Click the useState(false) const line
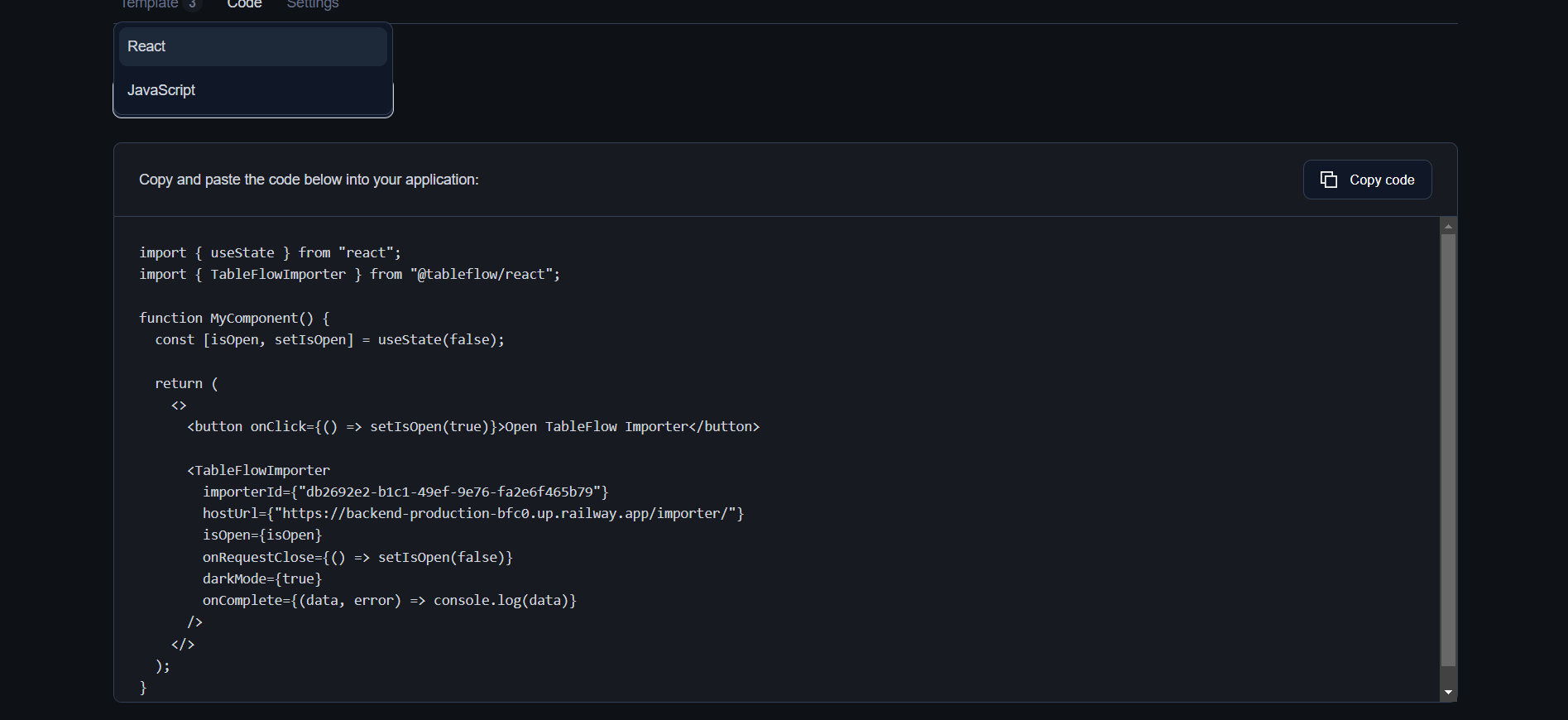This screenshot has width=1568, height=720. (x=329, y=339)
